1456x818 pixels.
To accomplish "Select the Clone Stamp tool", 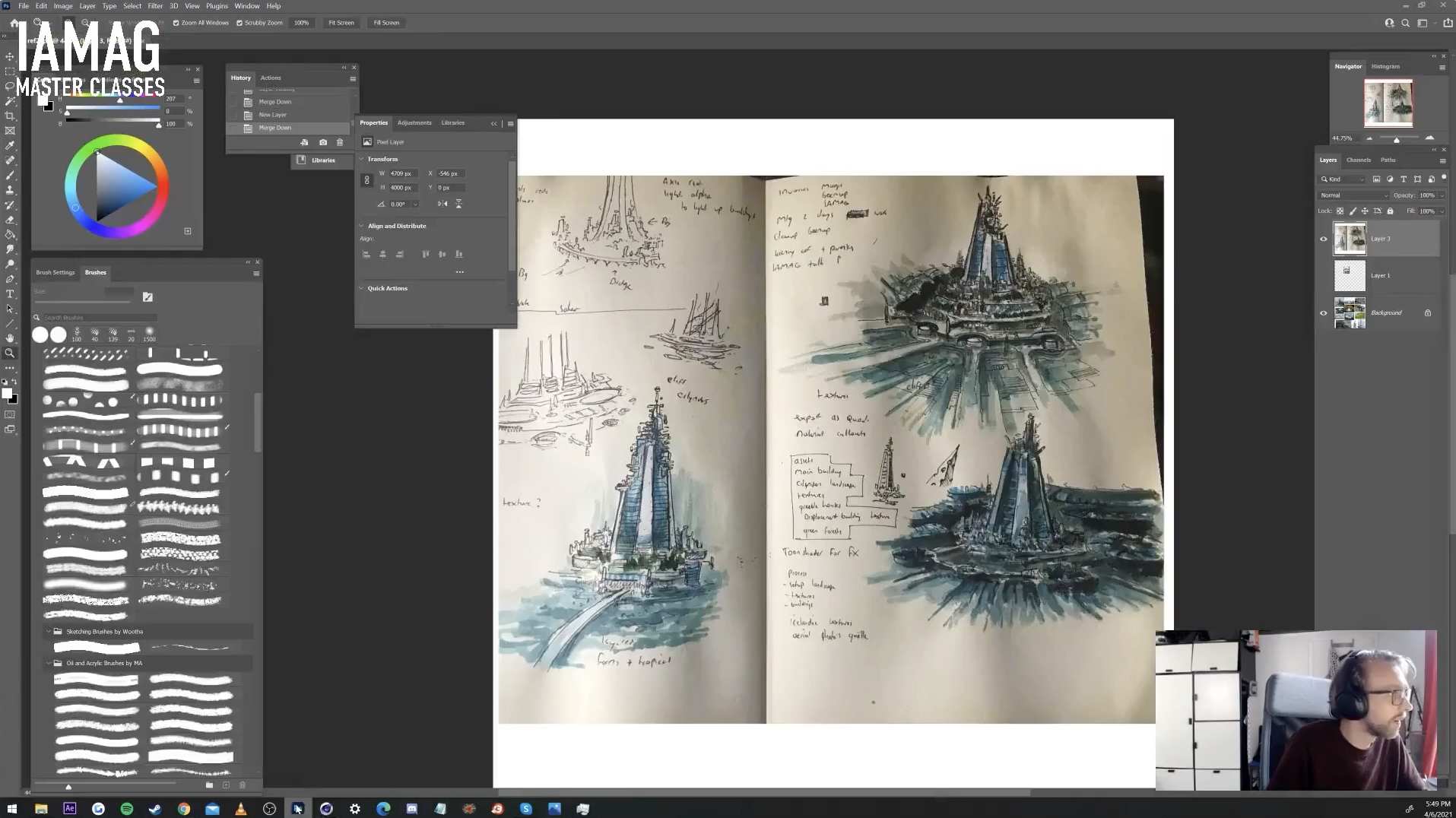I will point(10,191).
